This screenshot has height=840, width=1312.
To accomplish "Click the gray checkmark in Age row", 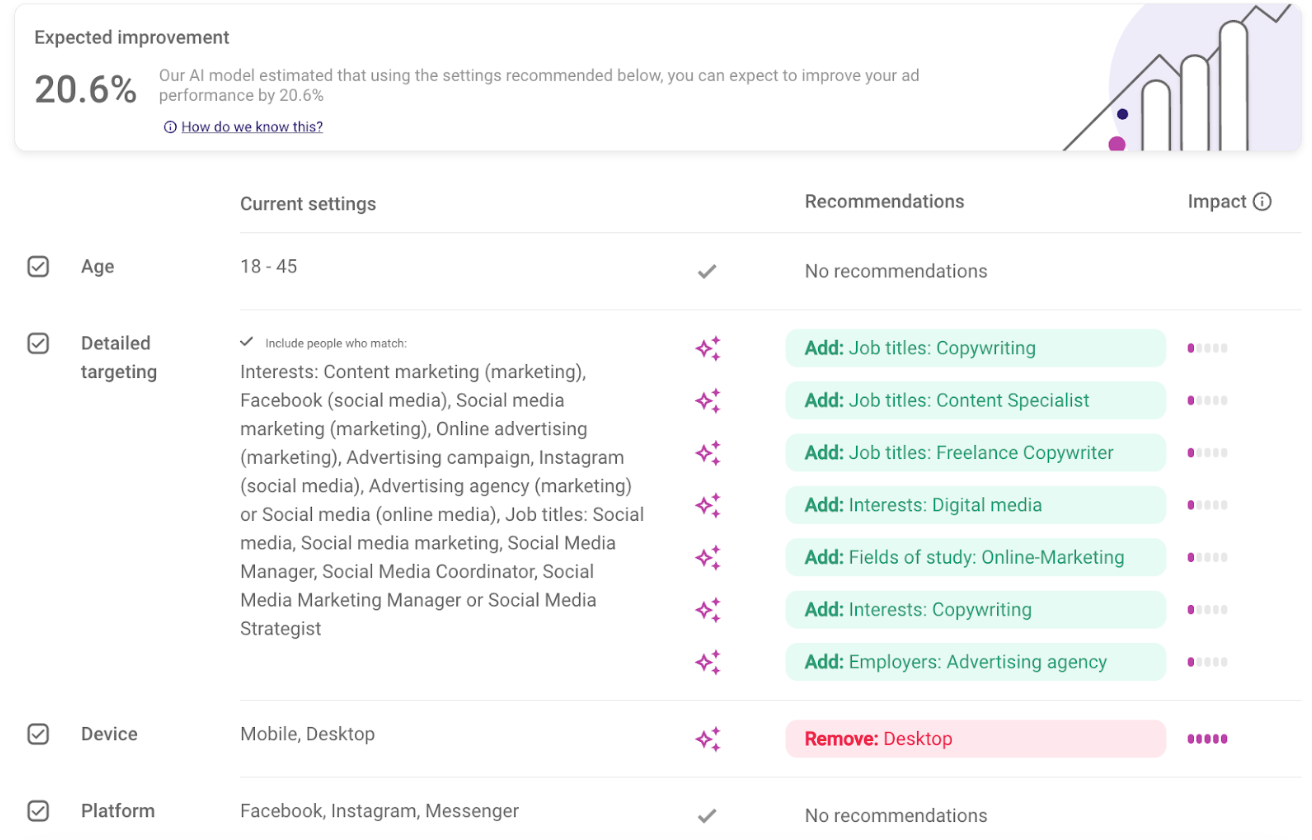I will tap(707, 271).
